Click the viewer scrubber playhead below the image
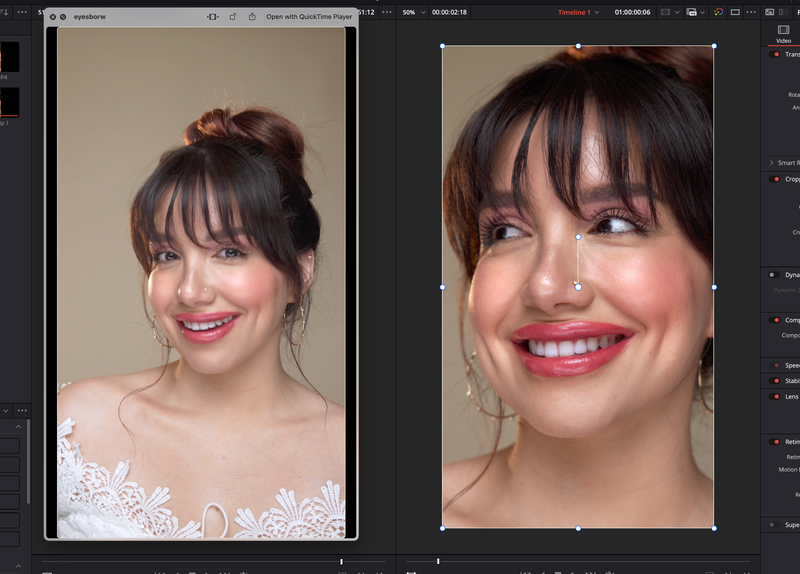The width and height of the screenshot is (800, 574). coord(437,561)
